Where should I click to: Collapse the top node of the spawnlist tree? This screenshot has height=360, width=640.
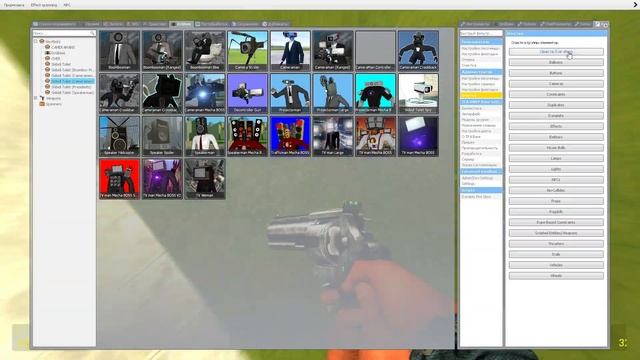[36, 41]
